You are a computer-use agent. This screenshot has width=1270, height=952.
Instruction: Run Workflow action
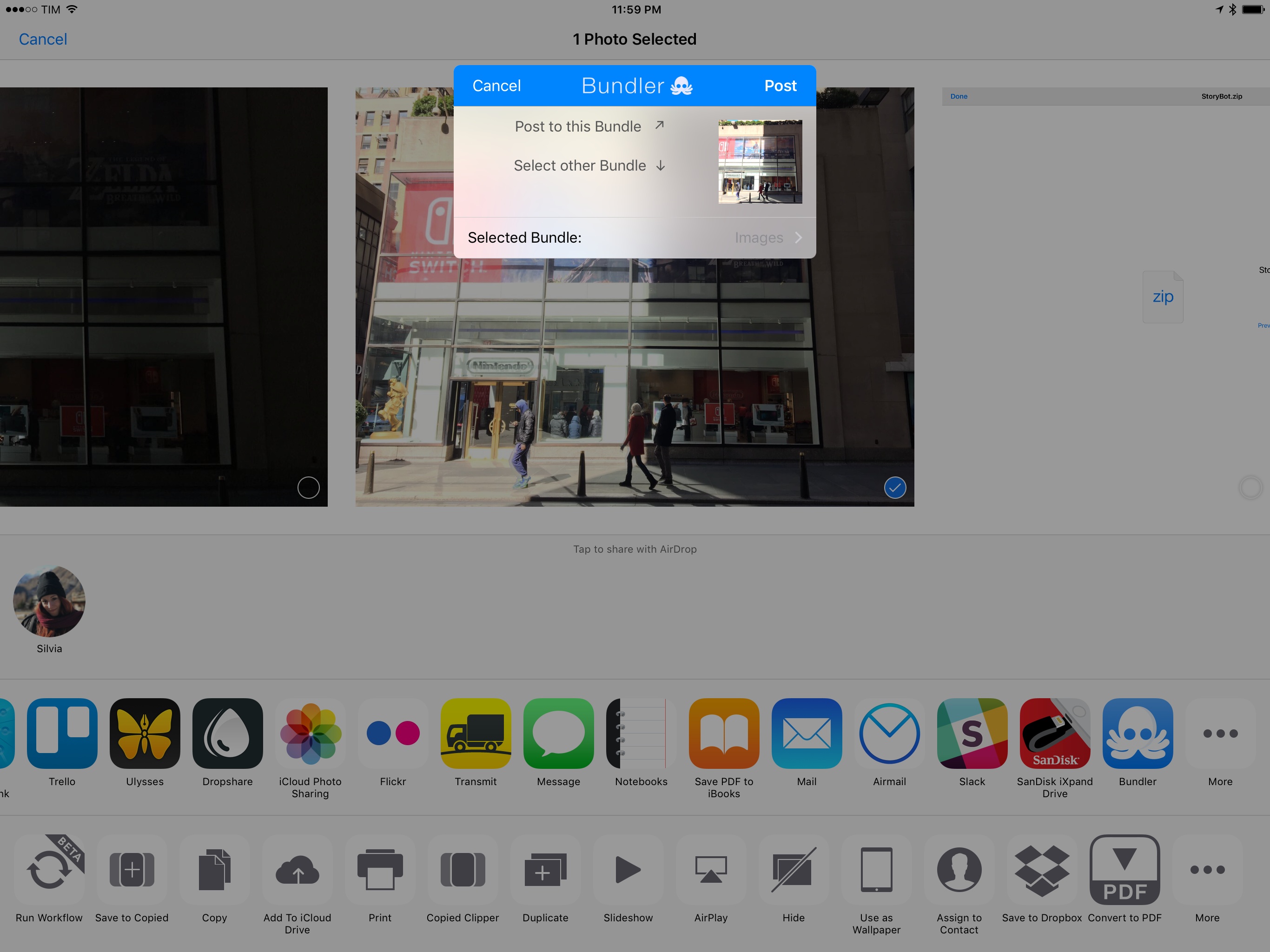click(49, 869)
